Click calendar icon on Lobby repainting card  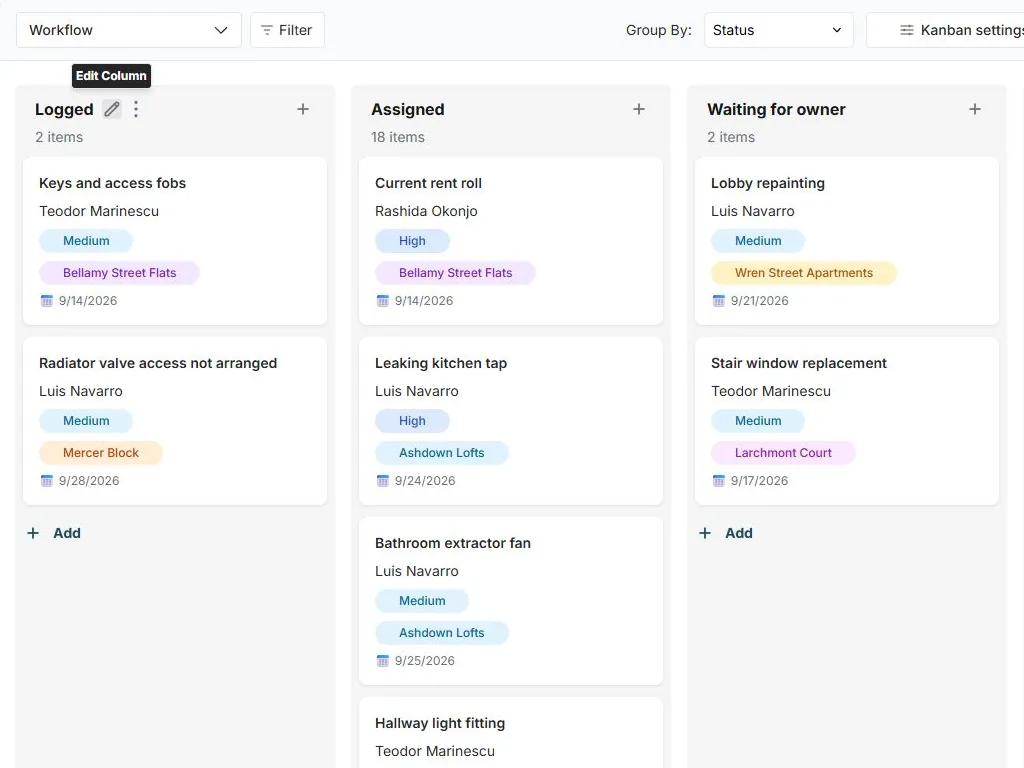pyautogui.click(x=718, y=300)
